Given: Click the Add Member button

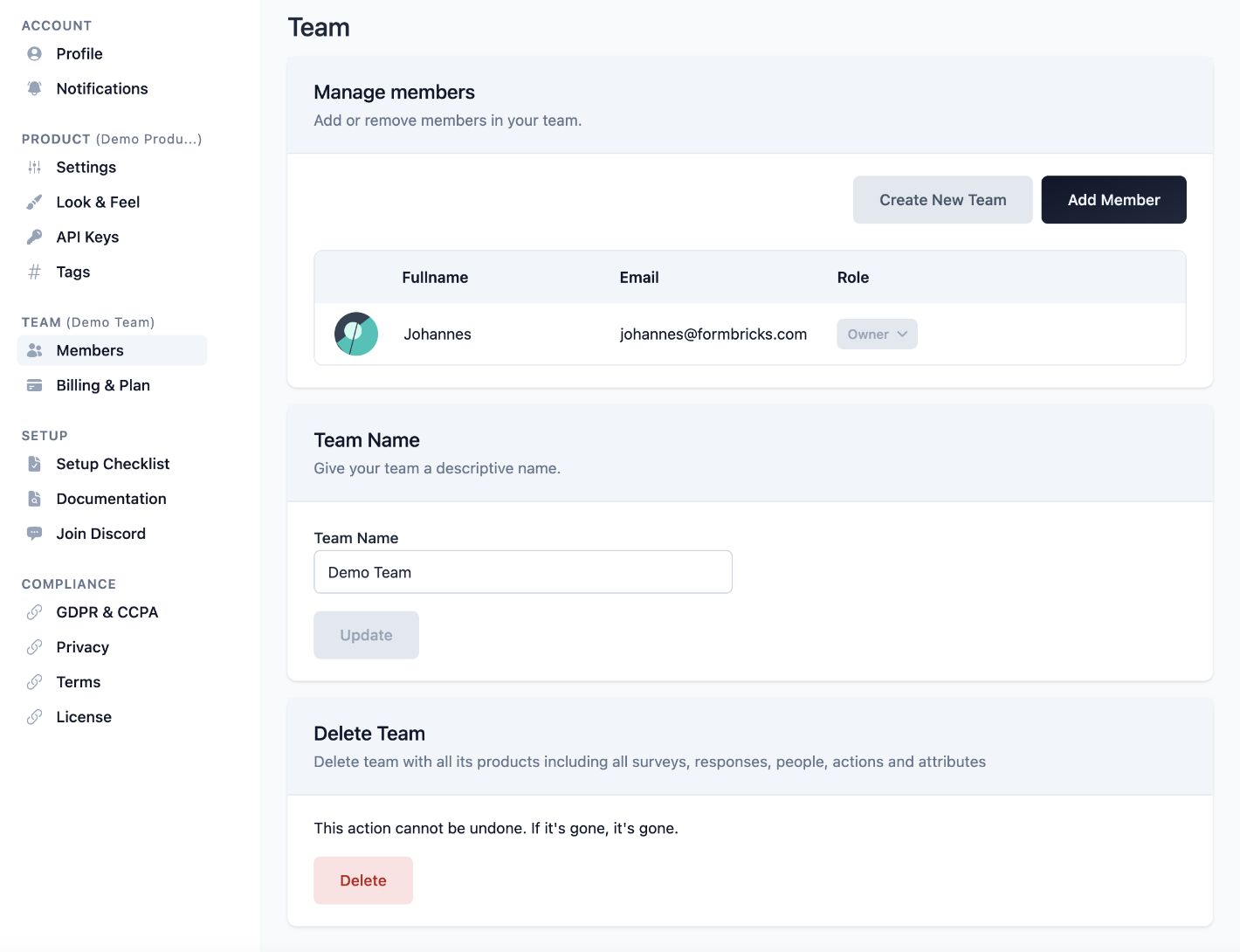Looking at the screenshot, I should 1113,199.
